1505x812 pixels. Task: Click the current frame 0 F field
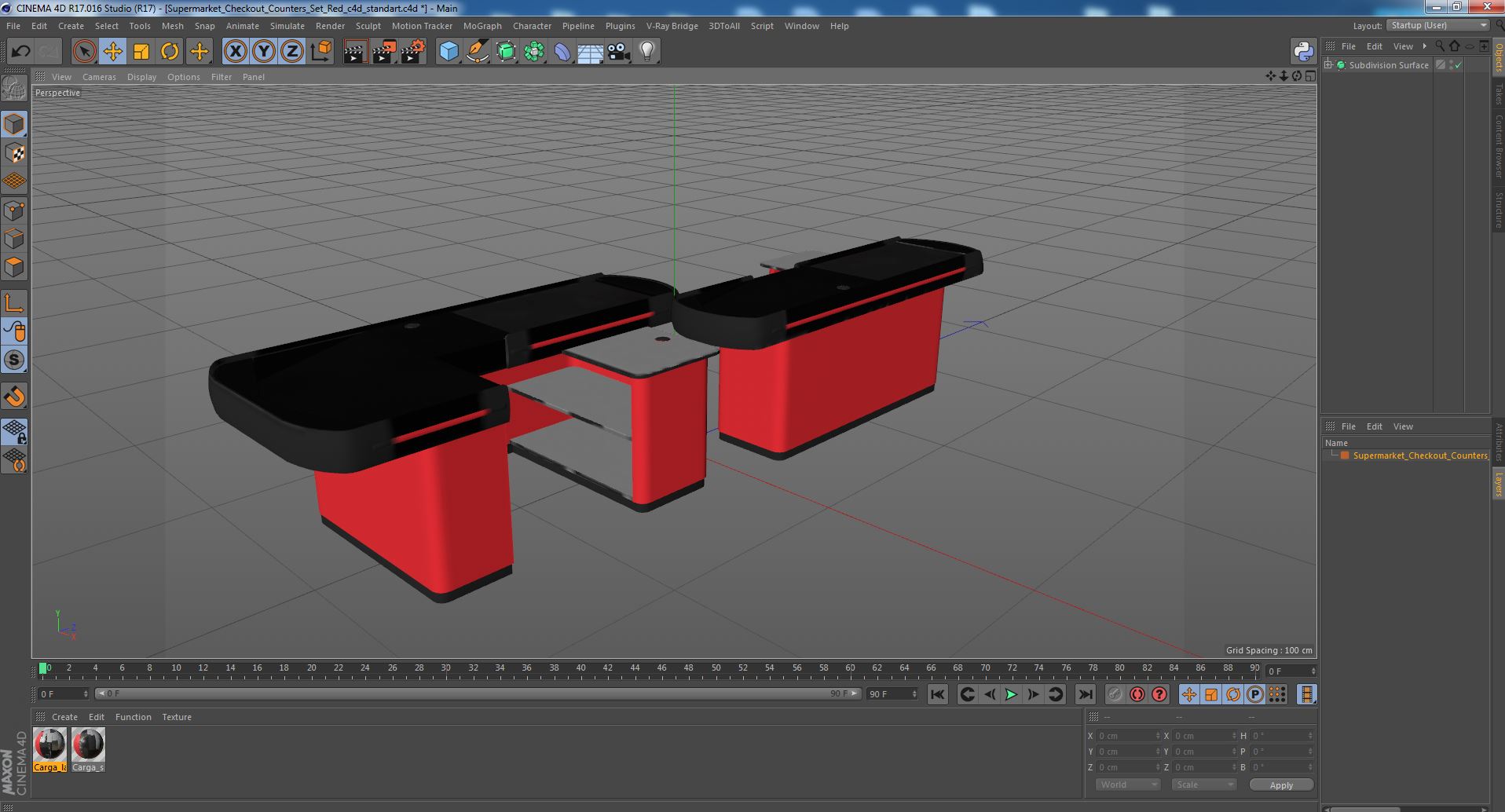63,694
